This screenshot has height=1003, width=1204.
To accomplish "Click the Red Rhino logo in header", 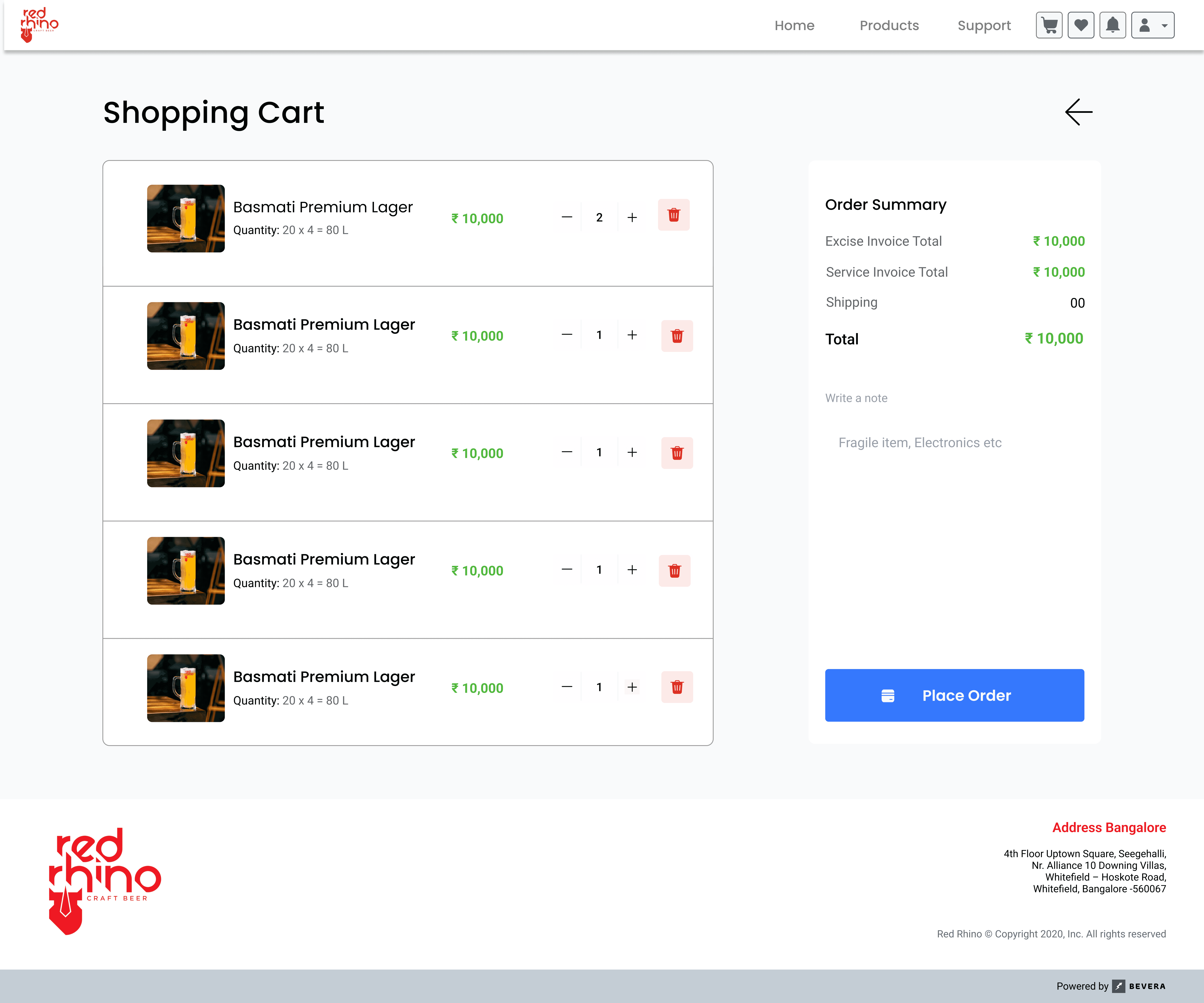I will (39, 25).
